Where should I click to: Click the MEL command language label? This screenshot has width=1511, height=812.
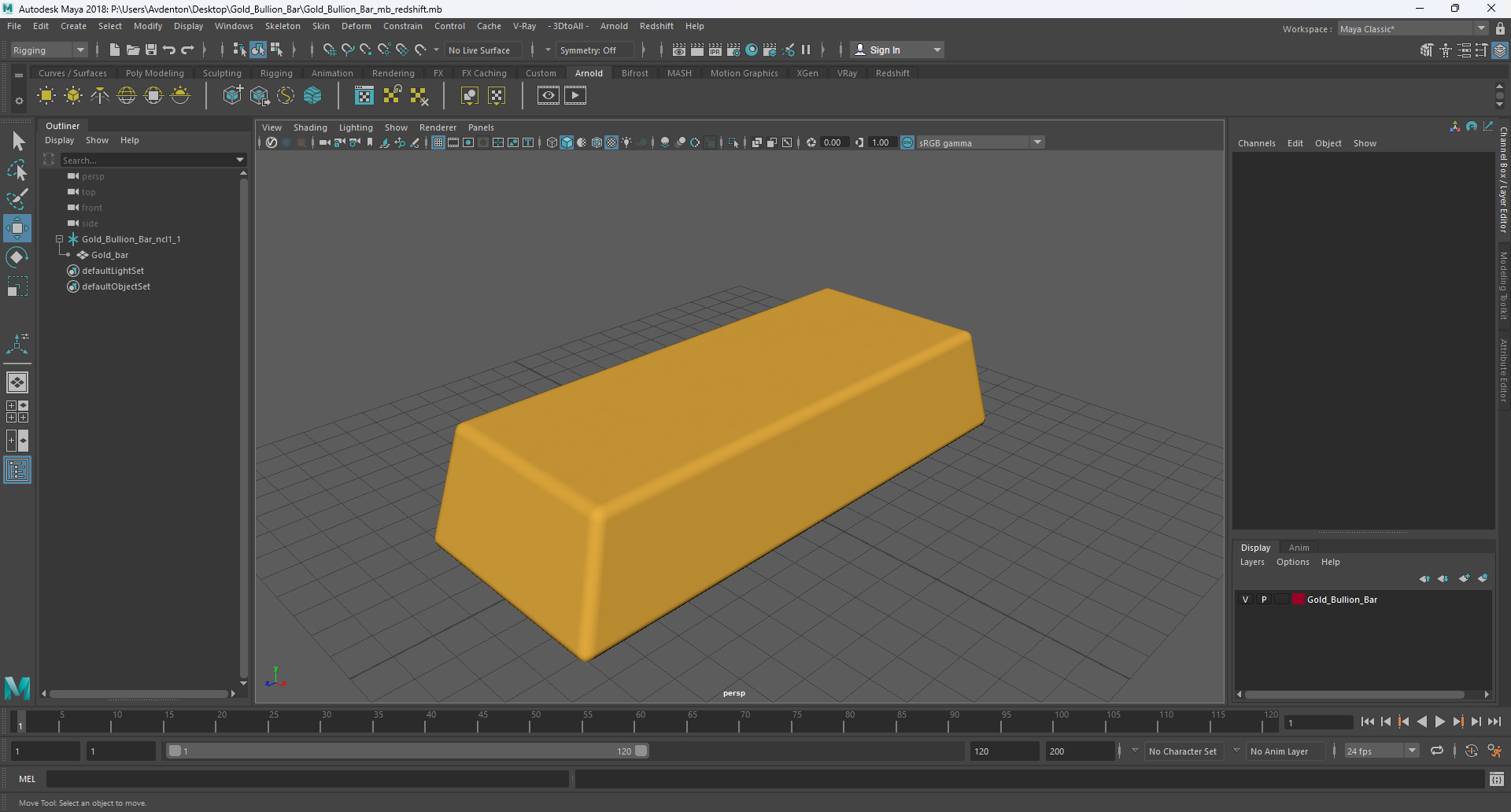(28, 779)
